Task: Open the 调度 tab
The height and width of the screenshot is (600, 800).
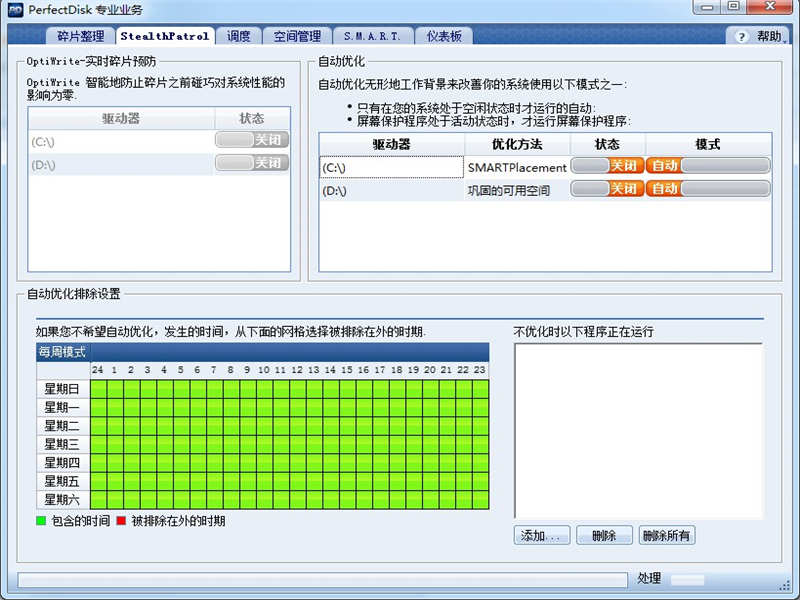Action: point(238,36)
